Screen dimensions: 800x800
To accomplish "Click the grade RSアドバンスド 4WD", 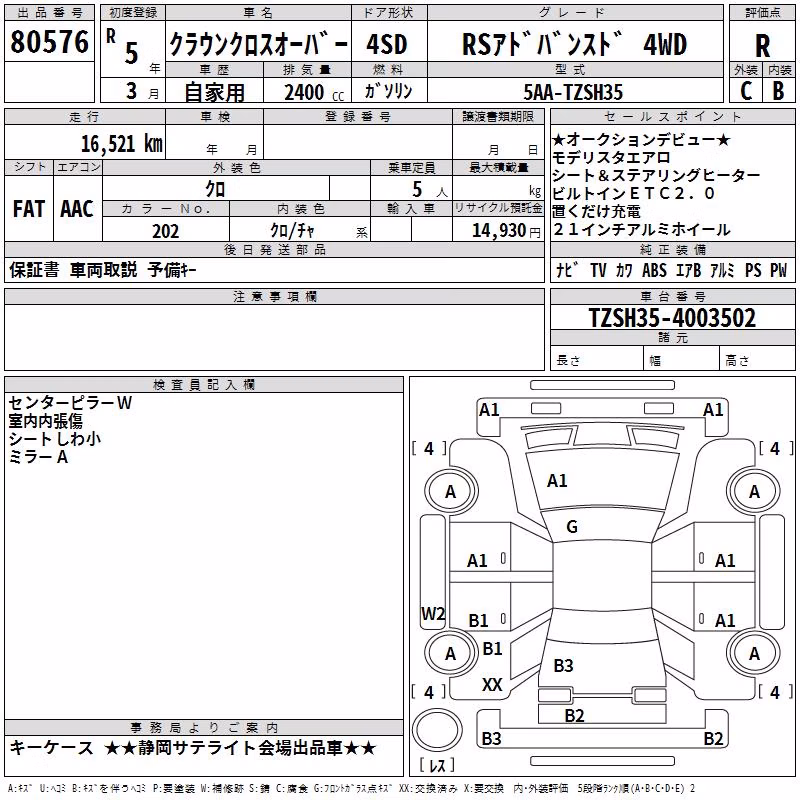I will pyautogui.click(x=574, y=44).
